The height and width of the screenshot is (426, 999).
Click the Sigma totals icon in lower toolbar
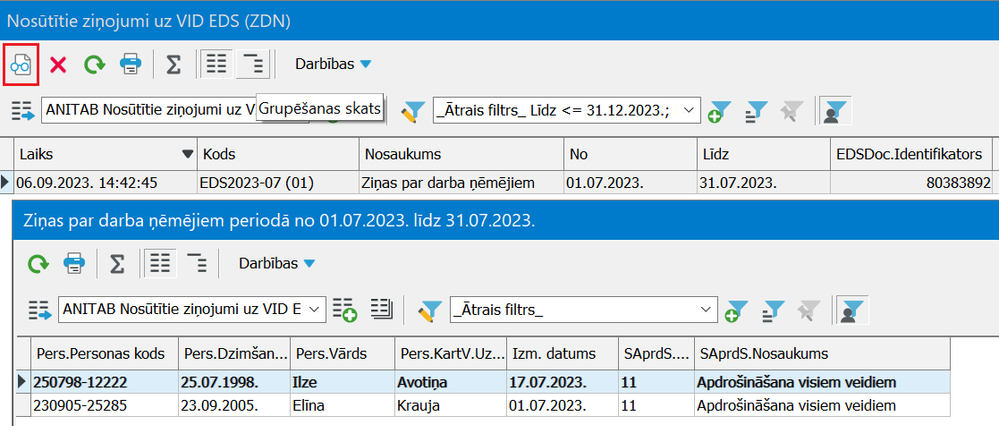[117, 263]
